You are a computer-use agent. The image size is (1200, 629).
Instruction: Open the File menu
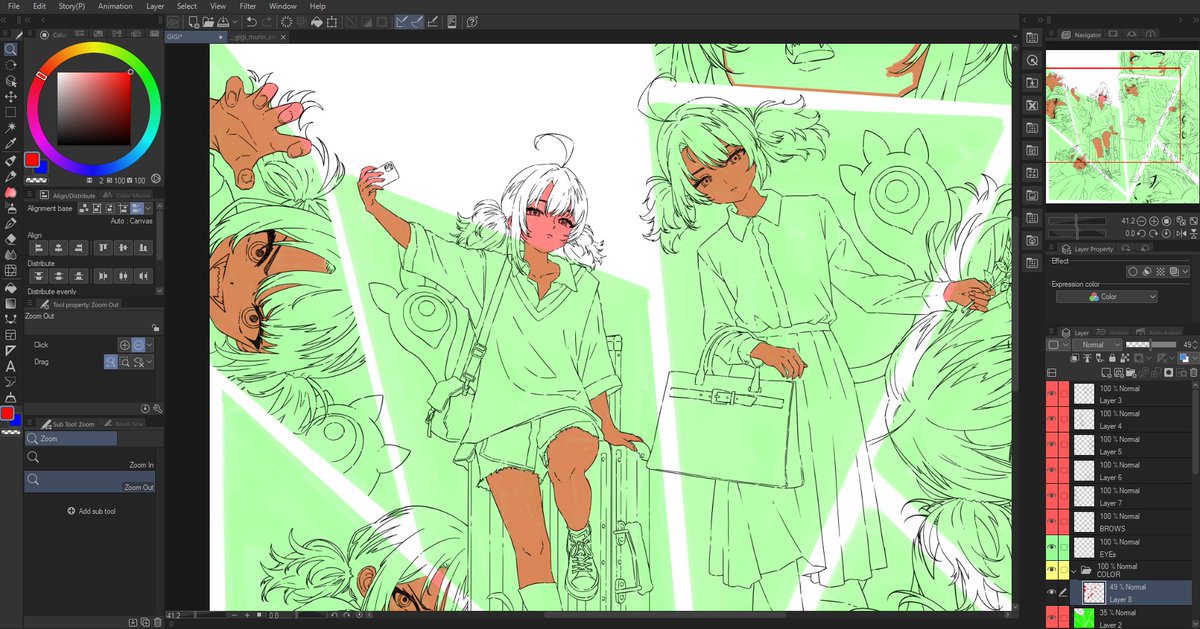point(14,6)
